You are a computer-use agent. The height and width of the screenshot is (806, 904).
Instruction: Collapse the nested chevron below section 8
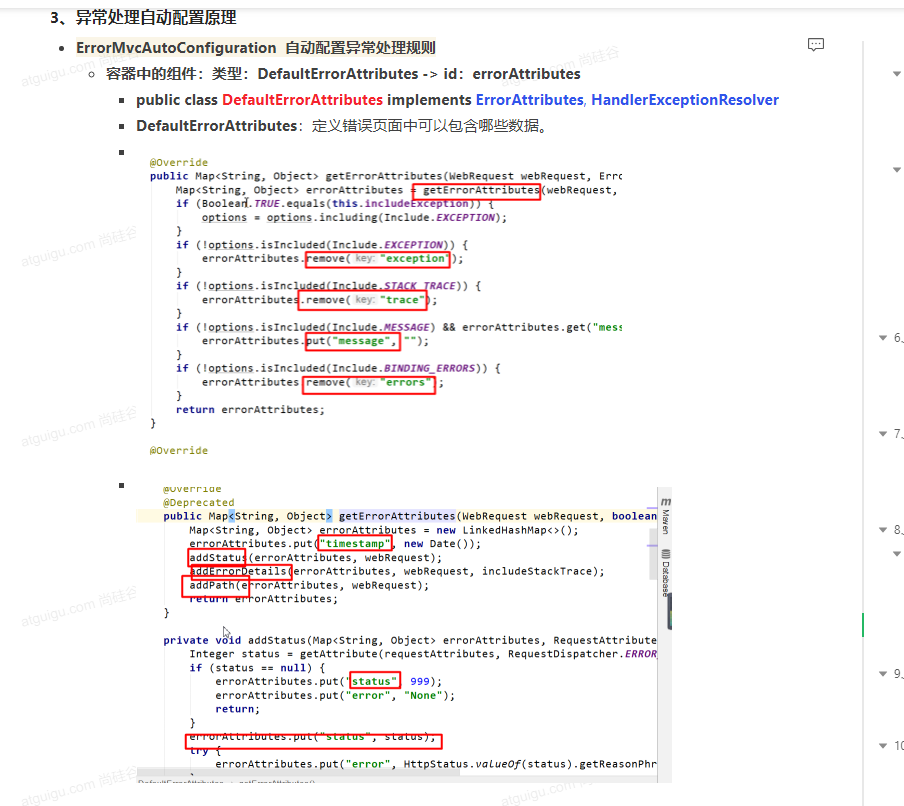[895, 554]
